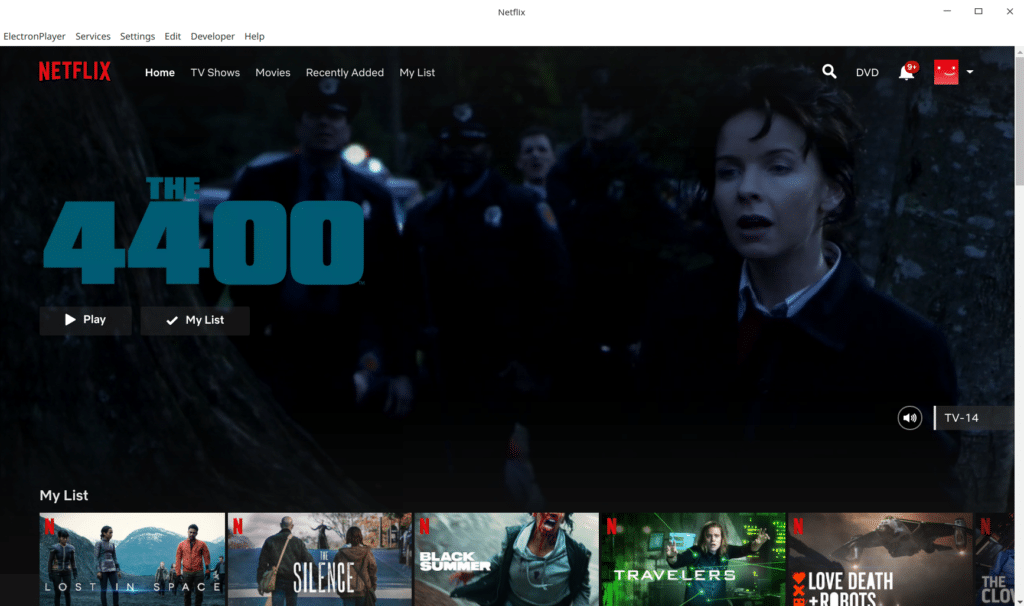Select the Lost in Space thumbnail
The width and height of the screenshot is (1024, 606).
click(x=131, y=559)
